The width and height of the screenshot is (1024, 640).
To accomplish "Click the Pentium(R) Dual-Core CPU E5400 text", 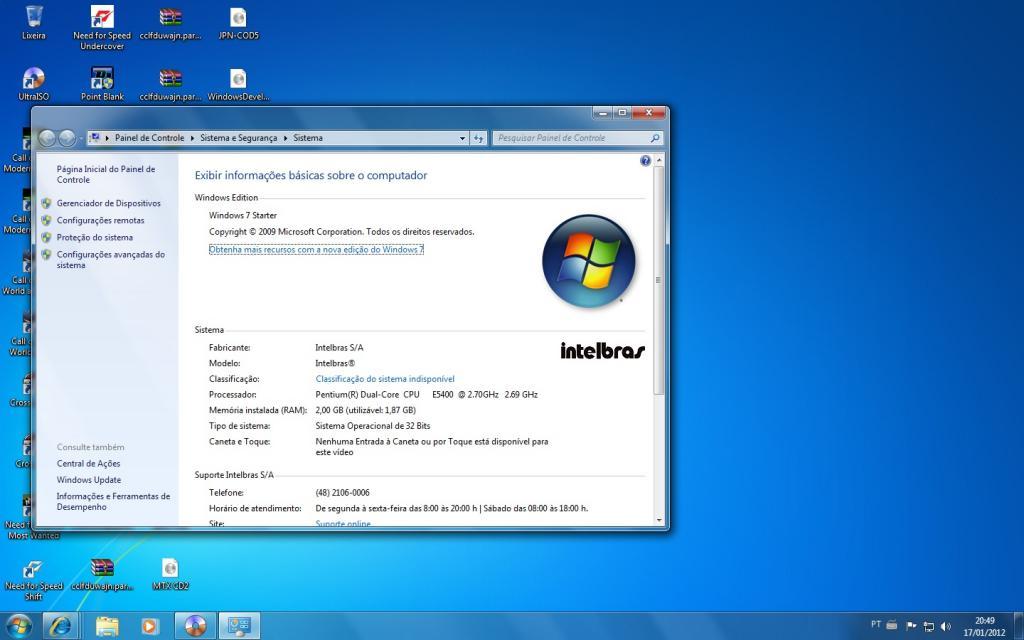I will coord(426,394).
